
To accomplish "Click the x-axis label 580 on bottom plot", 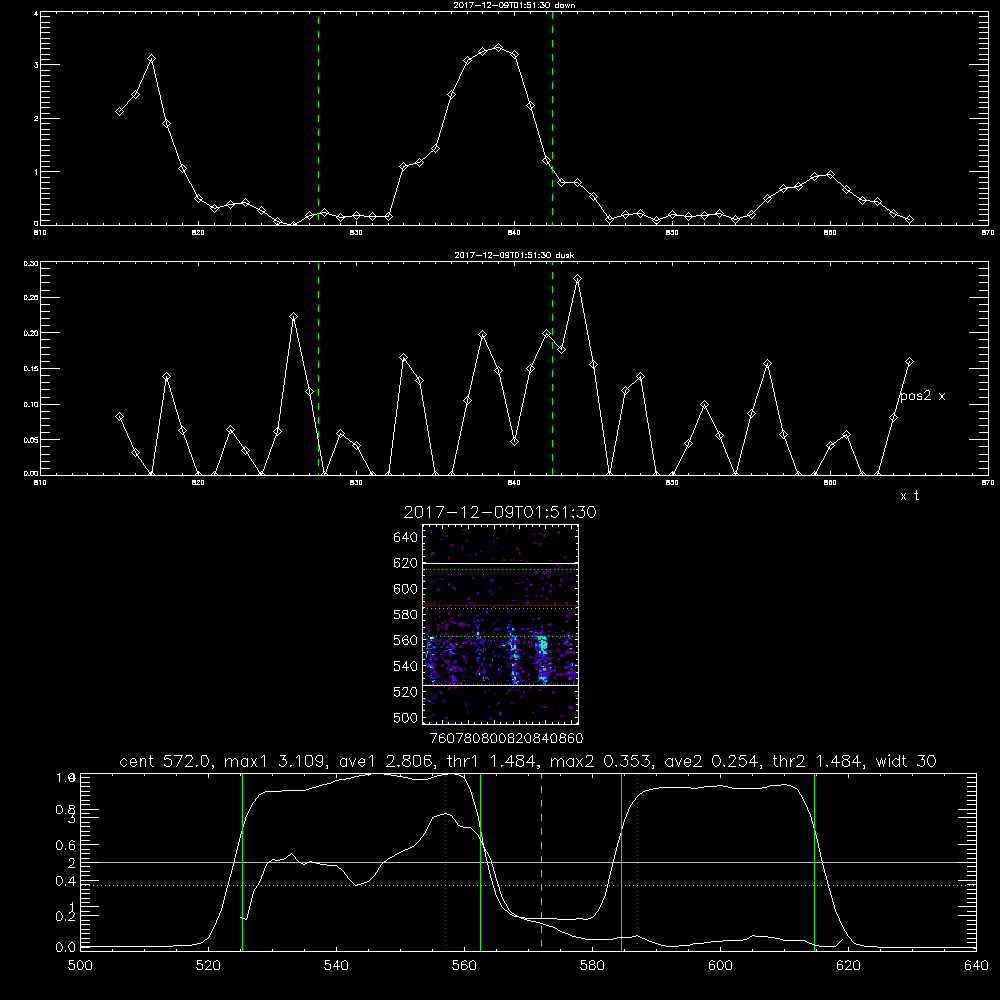I will tap(592, 966).
